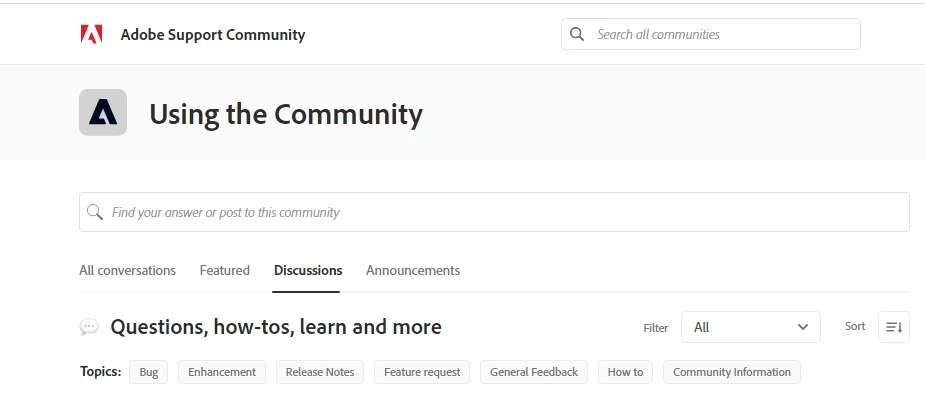
Task: Click the Using the Community heading
Action: coord(286,114)
